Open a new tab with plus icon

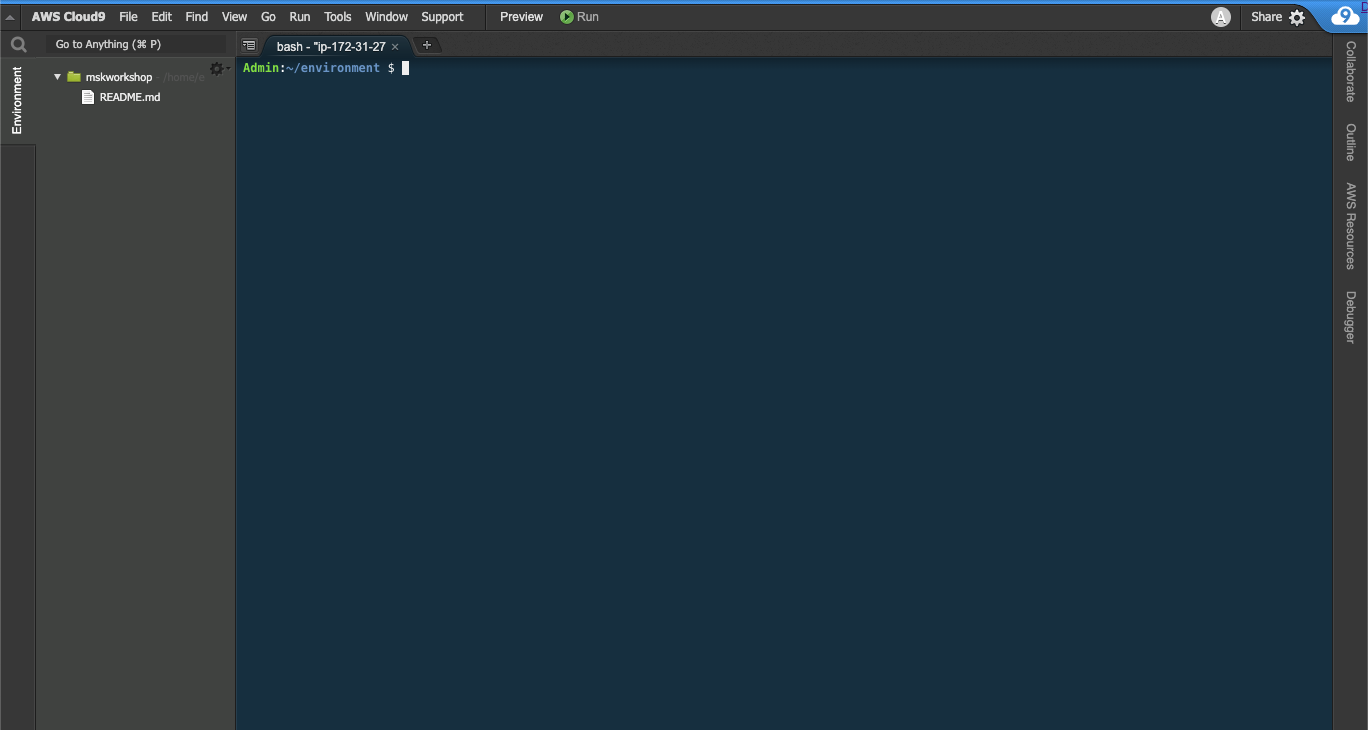click(x=427, y=45)
